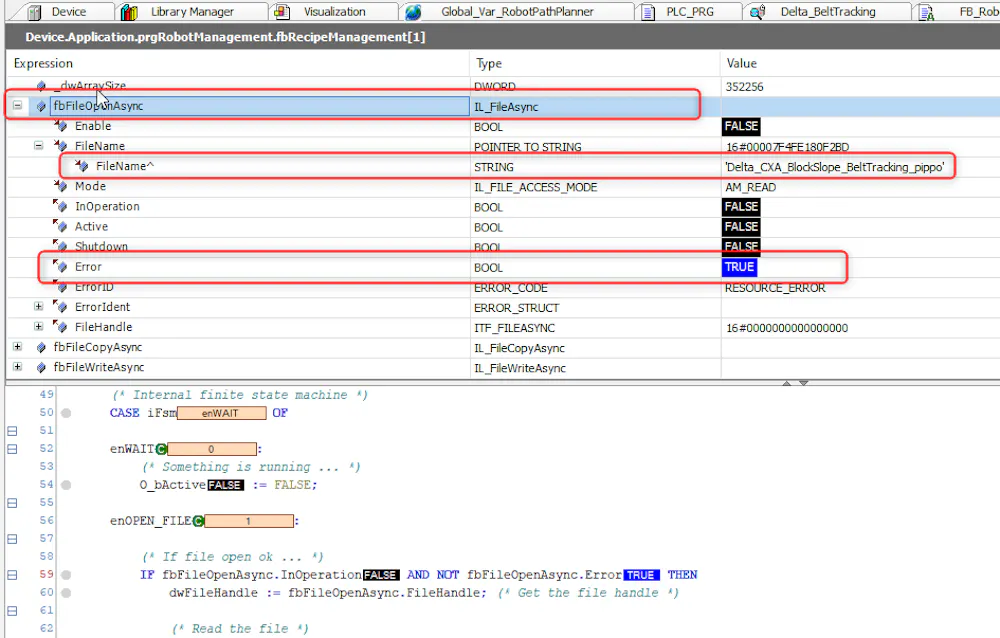The height and width of the screenshot is (638, 1000).
Task: Collapse the code fold at line 51
Action: [12, 431]
